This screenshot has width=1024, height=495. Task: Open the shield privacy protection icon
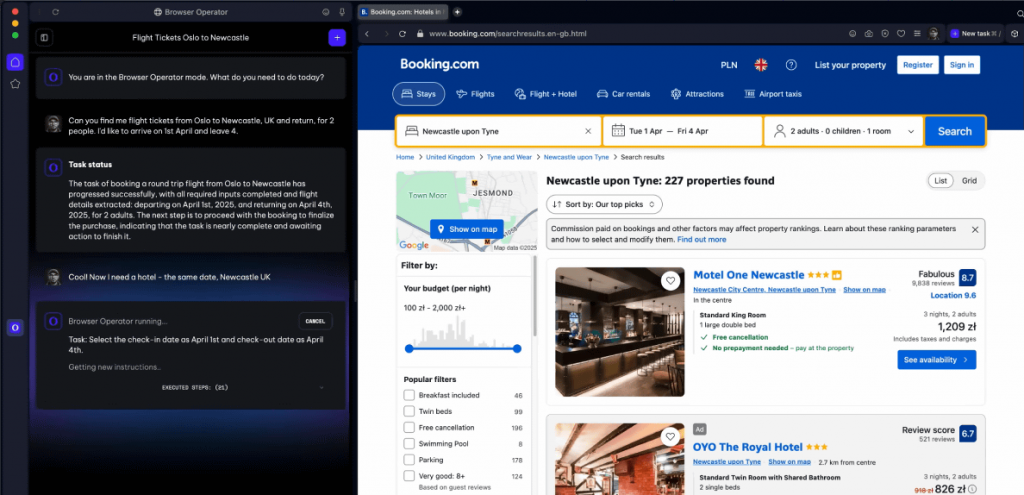(x=885, y=33)
